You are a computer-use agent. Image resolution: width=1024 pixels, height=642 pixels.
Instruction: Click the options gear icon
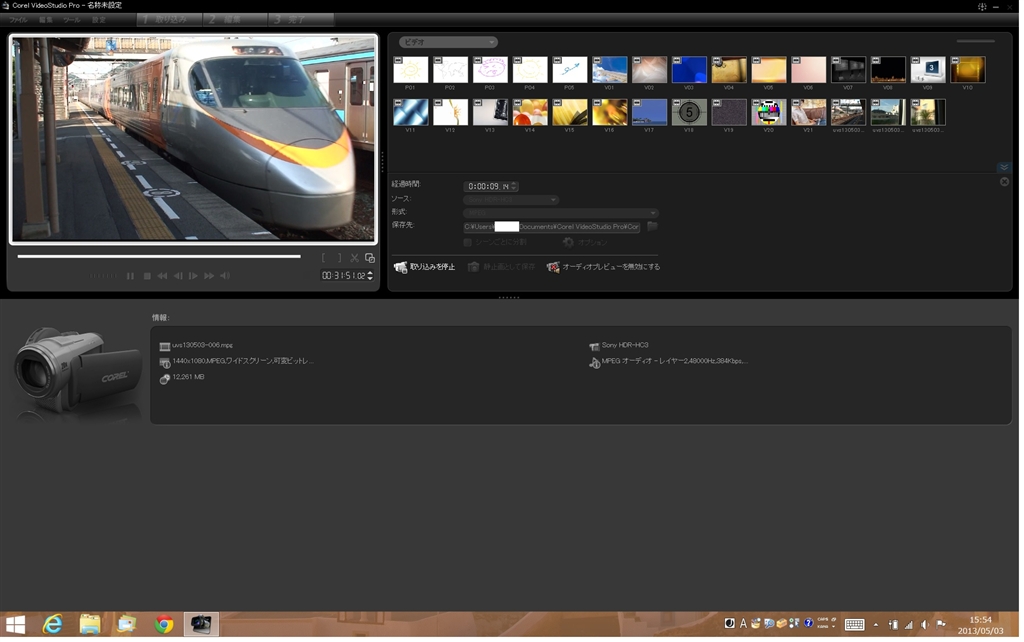pyautogui.click(x=568, y=242)
